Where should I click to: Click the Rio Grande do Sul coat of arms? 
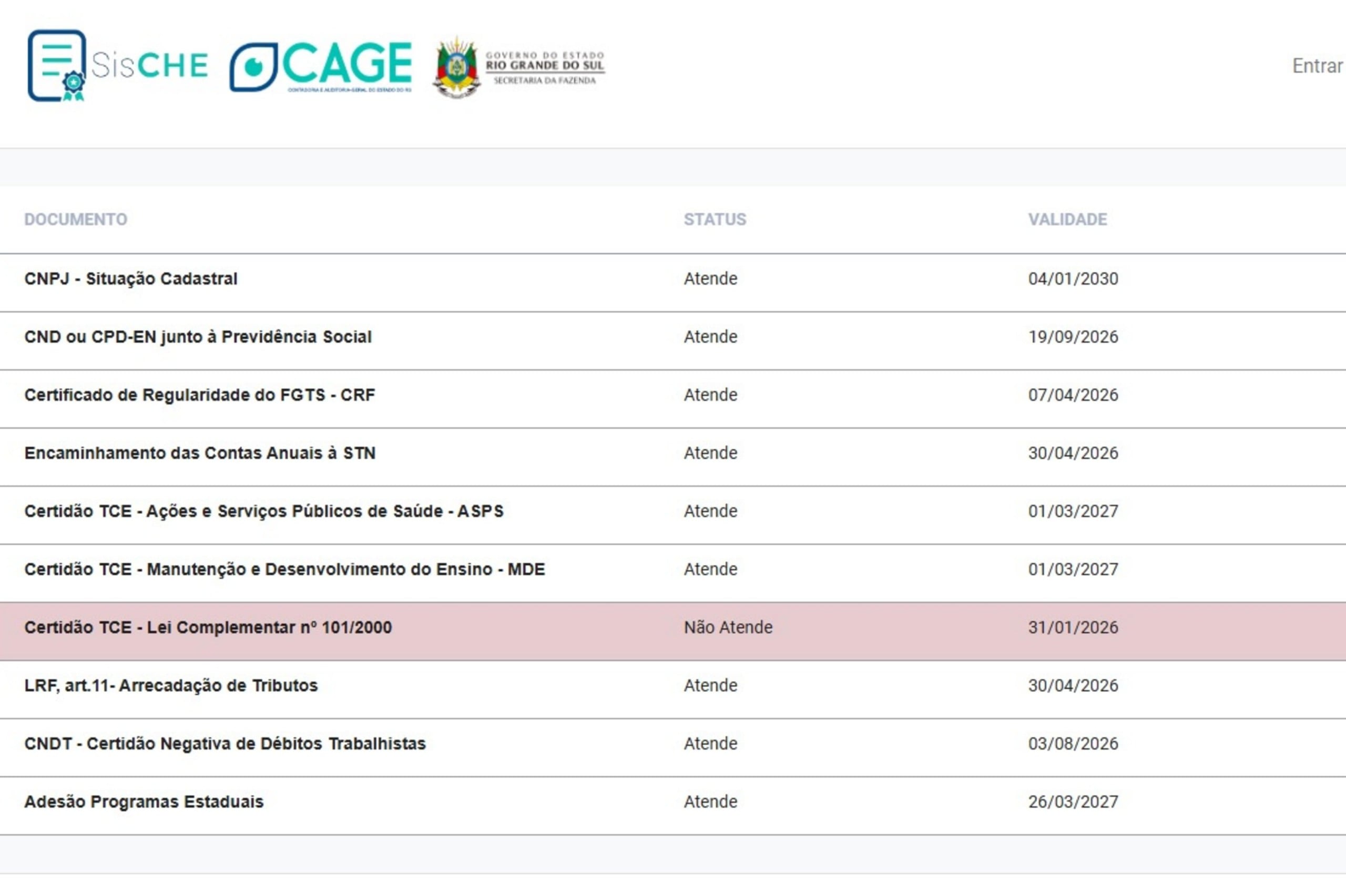[x=456, y=68]
